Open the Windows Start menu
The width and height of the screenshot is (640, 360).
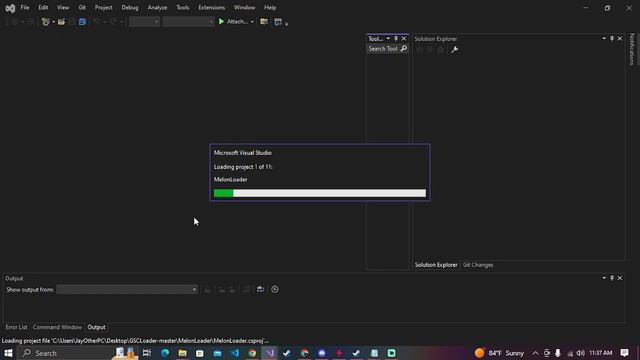tap(8, 353)
